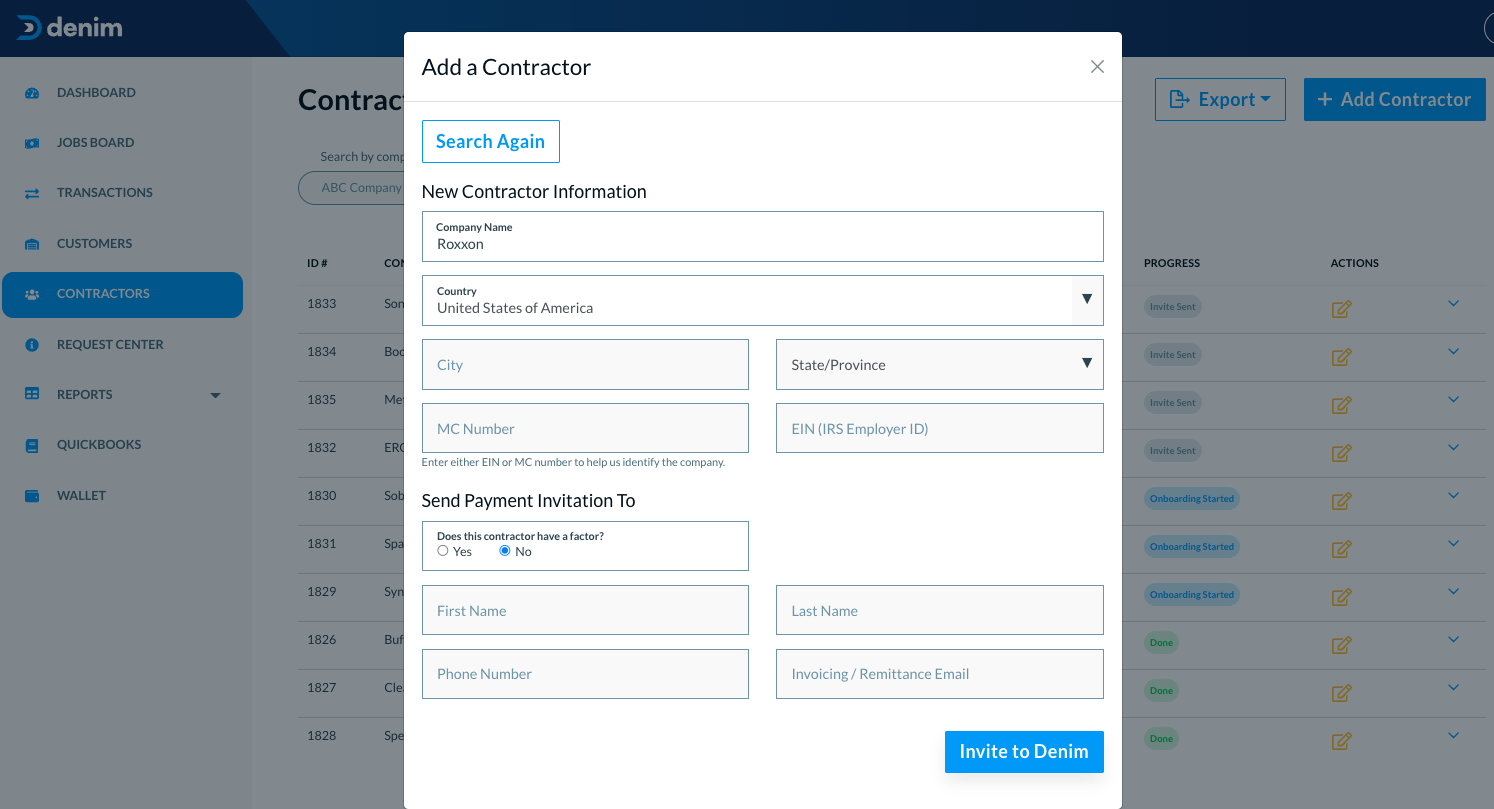This screenshot has height=809, width=1494.
Task: Click the Transactions arrows icon
Action: pyautogui.click(x=32, y=193)
